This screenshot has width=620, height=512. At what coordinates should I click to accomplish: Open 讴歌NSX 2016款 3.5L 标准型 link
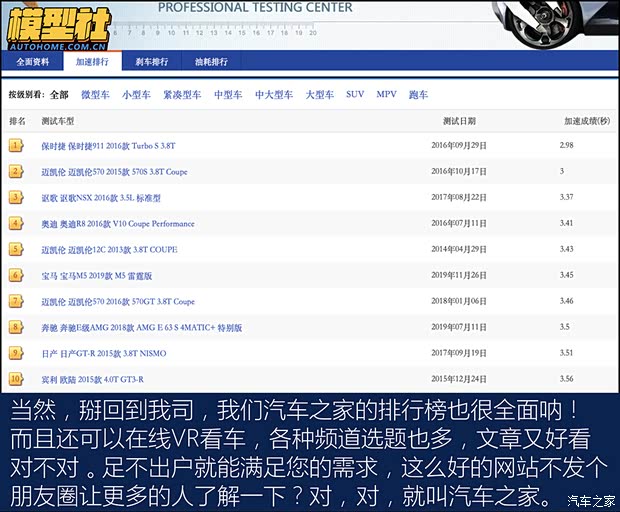101,198
